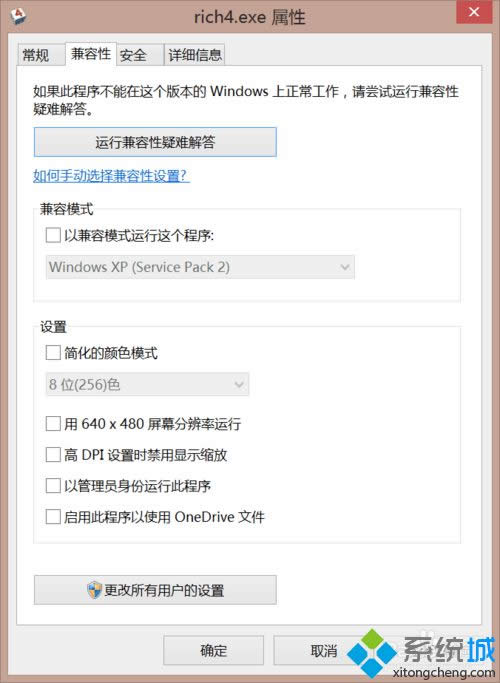Click the arrow of the compatibility mode combo box
This screenshot has width=500, height=683.
[345, 267]
